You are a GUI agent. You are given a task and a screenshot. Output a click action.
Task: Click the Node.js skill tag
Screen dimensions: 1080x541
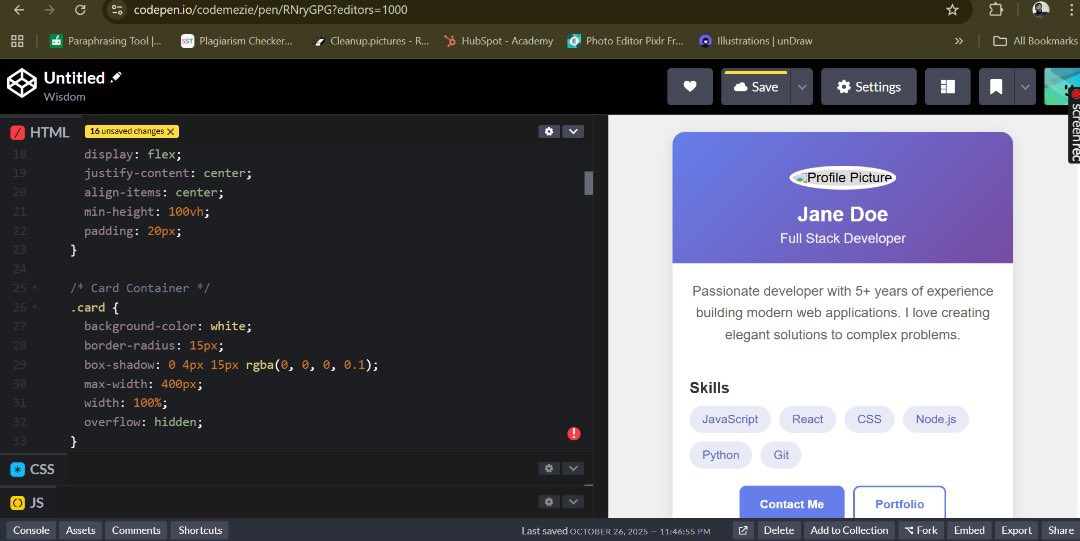936,419
